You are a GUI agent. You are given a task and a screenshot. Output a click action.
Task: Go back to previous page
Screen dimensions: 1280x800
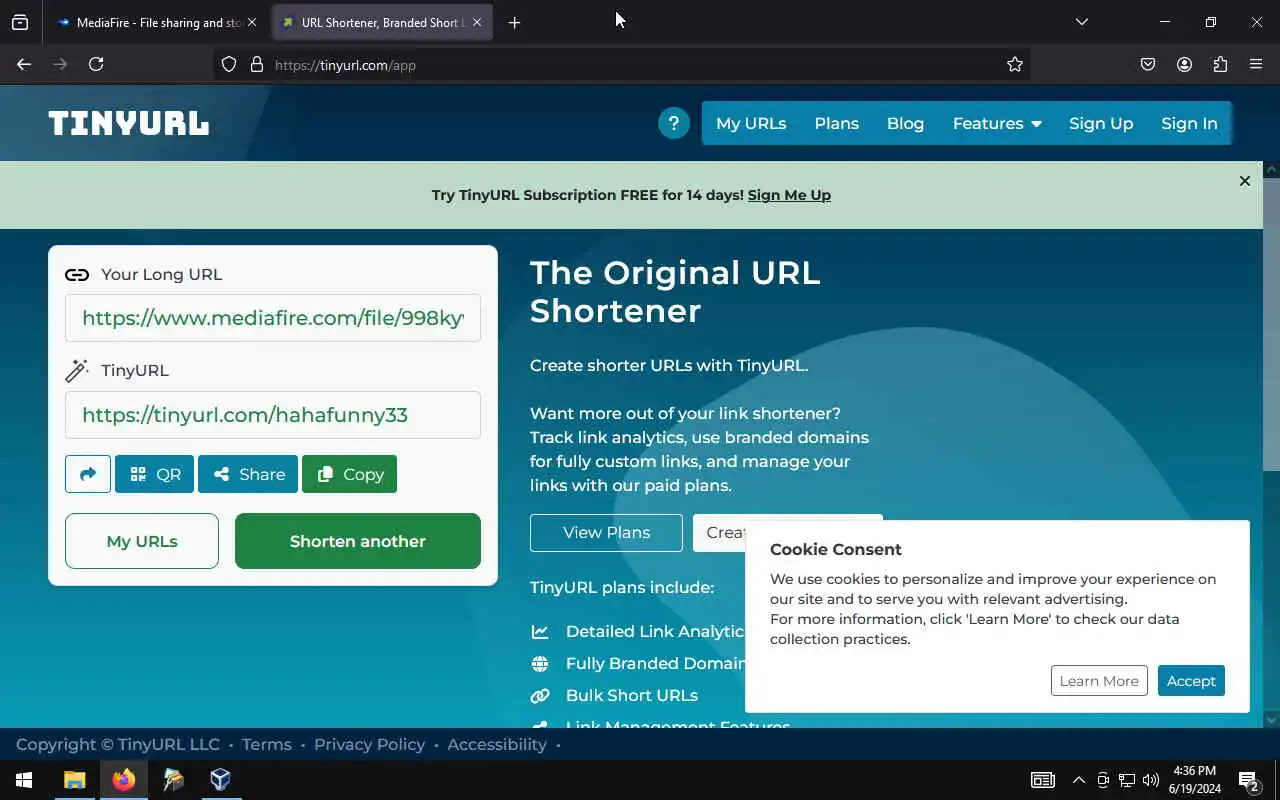pyautogui.click(x=24, y=64)
